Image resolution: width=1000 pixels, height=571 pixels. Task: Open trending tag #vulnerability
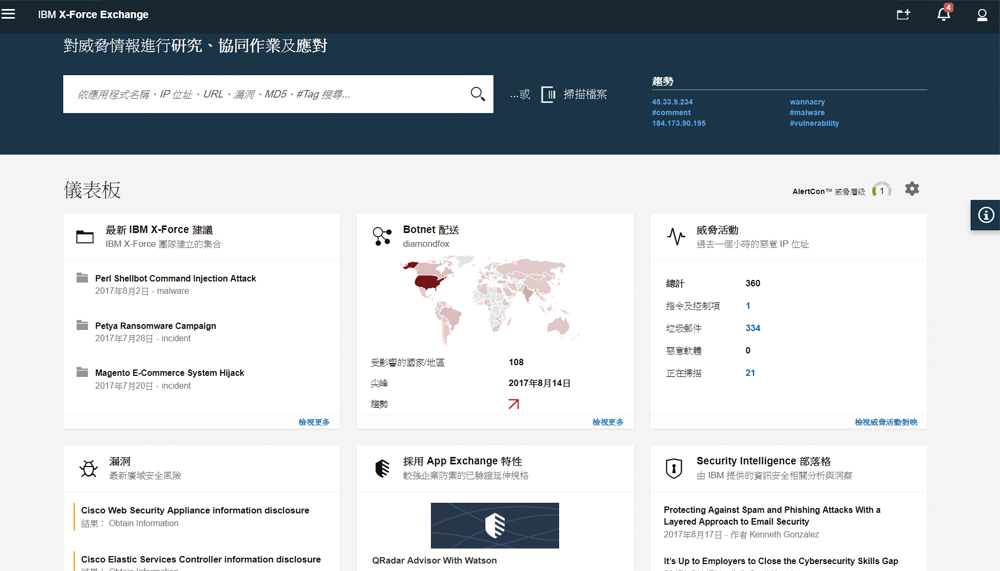[814, 123]
